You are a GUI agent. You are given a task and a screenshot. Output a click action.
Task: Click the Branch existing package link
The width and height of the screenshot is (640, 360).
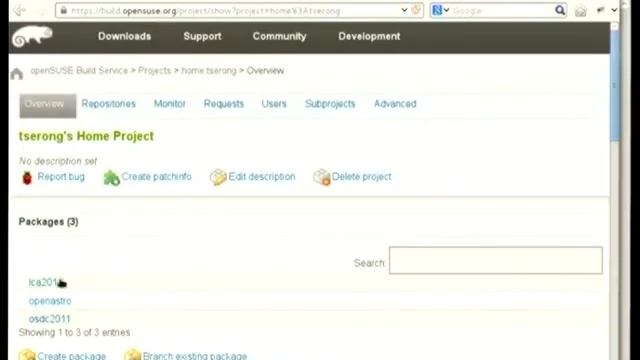click(195, 356)
